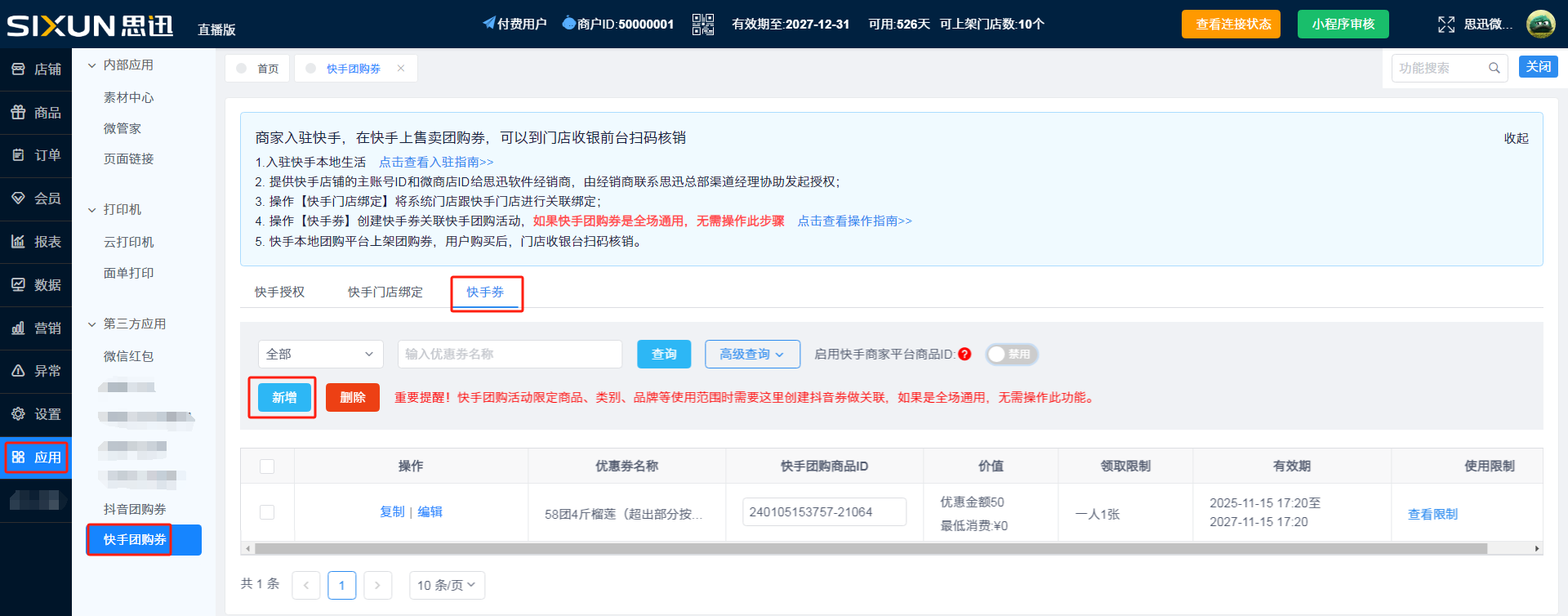Open 微信红包 in the side menu
This screenshot has width=1568, height=616.
pyautogui.click(x=129, y=357)
